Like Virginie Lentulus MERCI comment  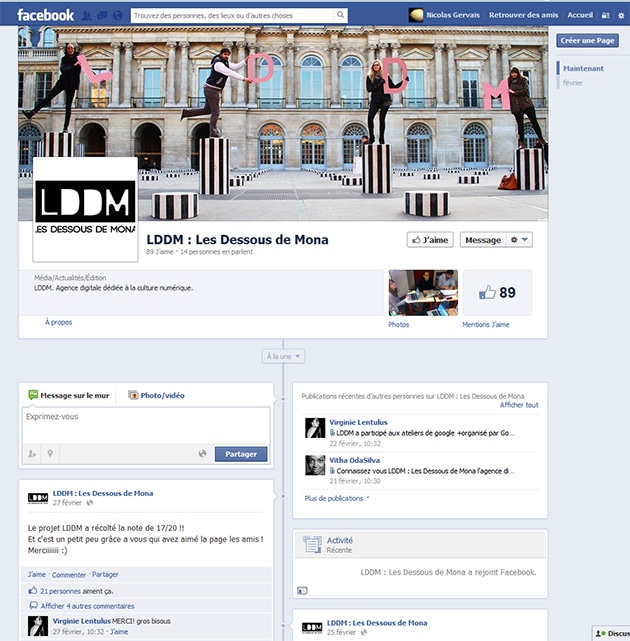[x=119, y=632]
